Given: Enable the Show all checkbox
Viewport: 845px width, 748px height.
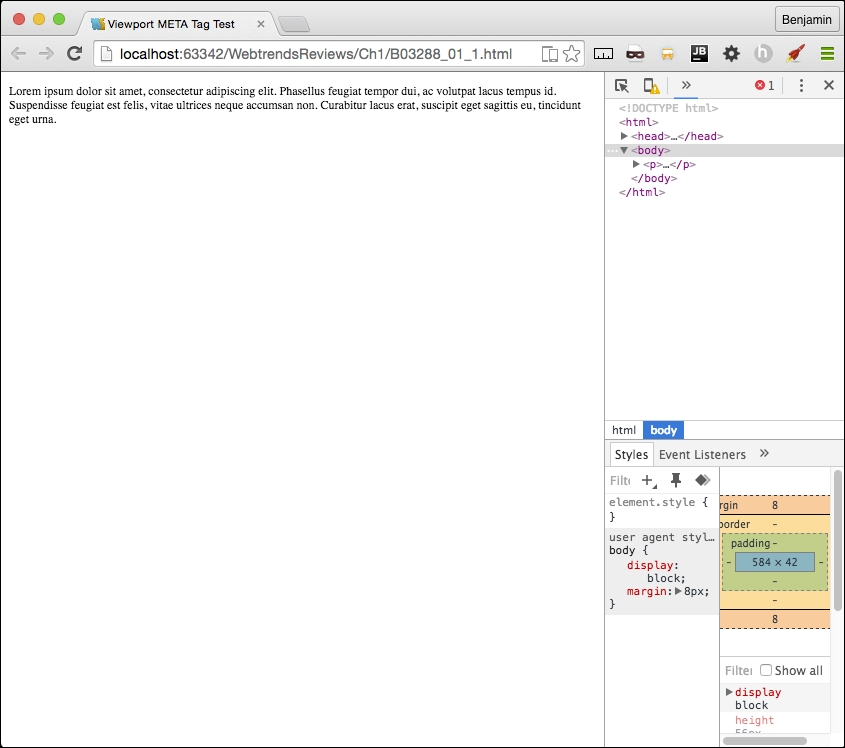Looking at the screenshot, I should (x=766, y=671).
